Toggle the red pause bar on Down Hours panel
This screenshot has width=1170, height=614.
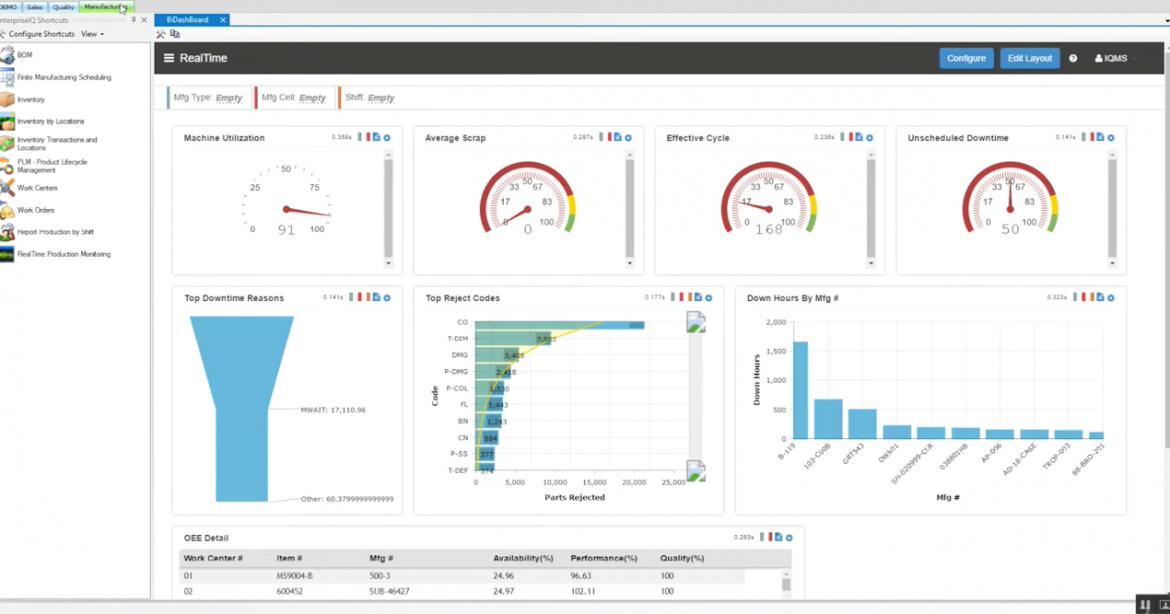pos(1083,297)
